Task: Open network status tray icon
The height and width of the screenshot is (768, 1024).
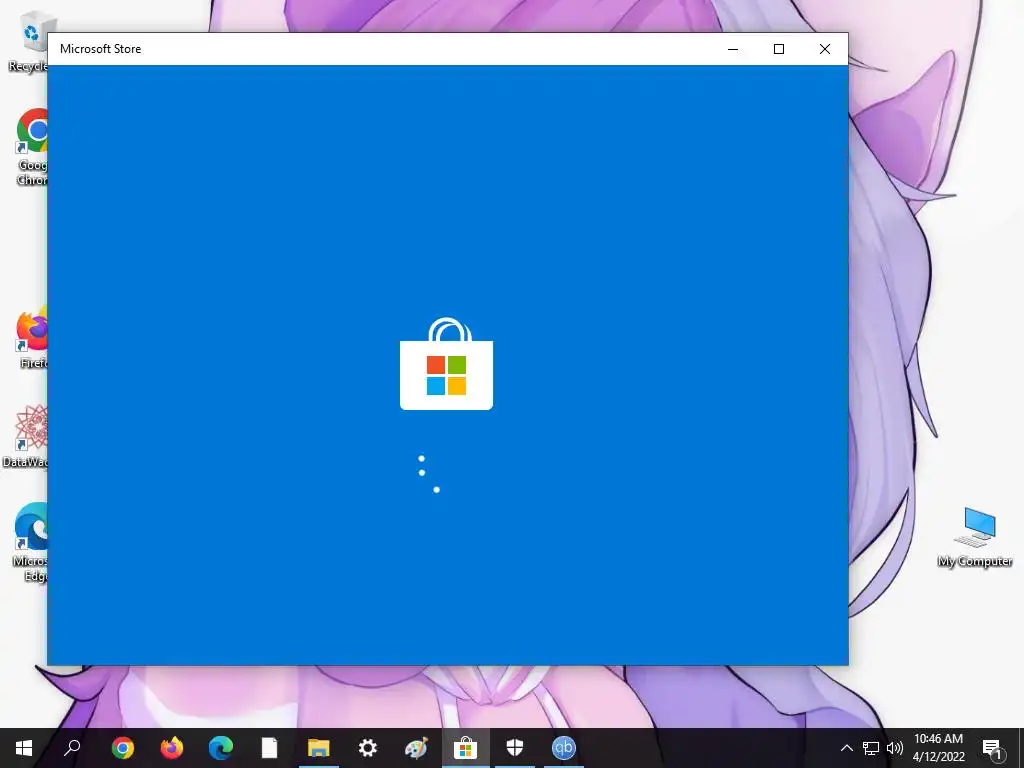Action: 871,748
